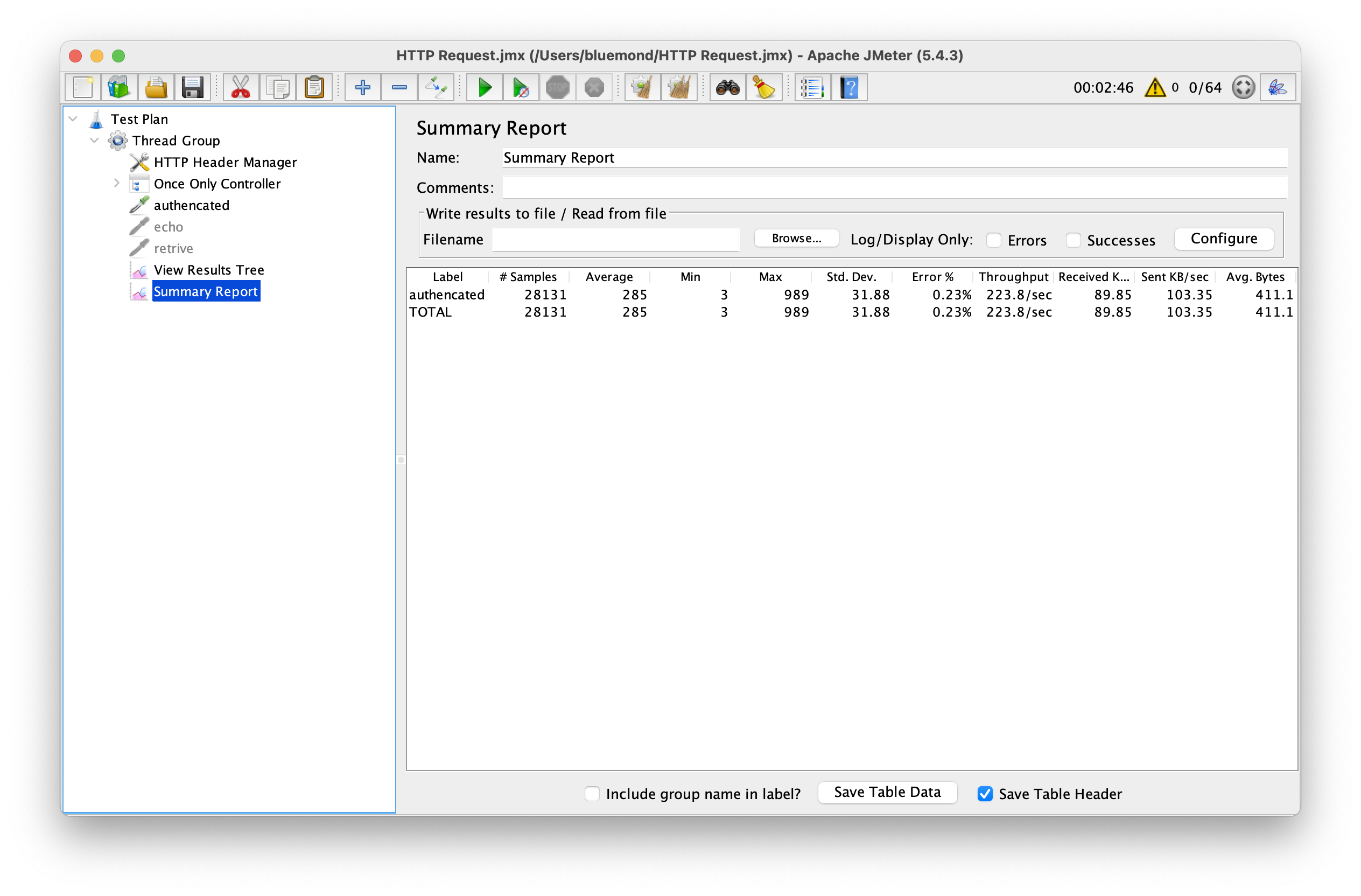Check Include group name in label

592,794
